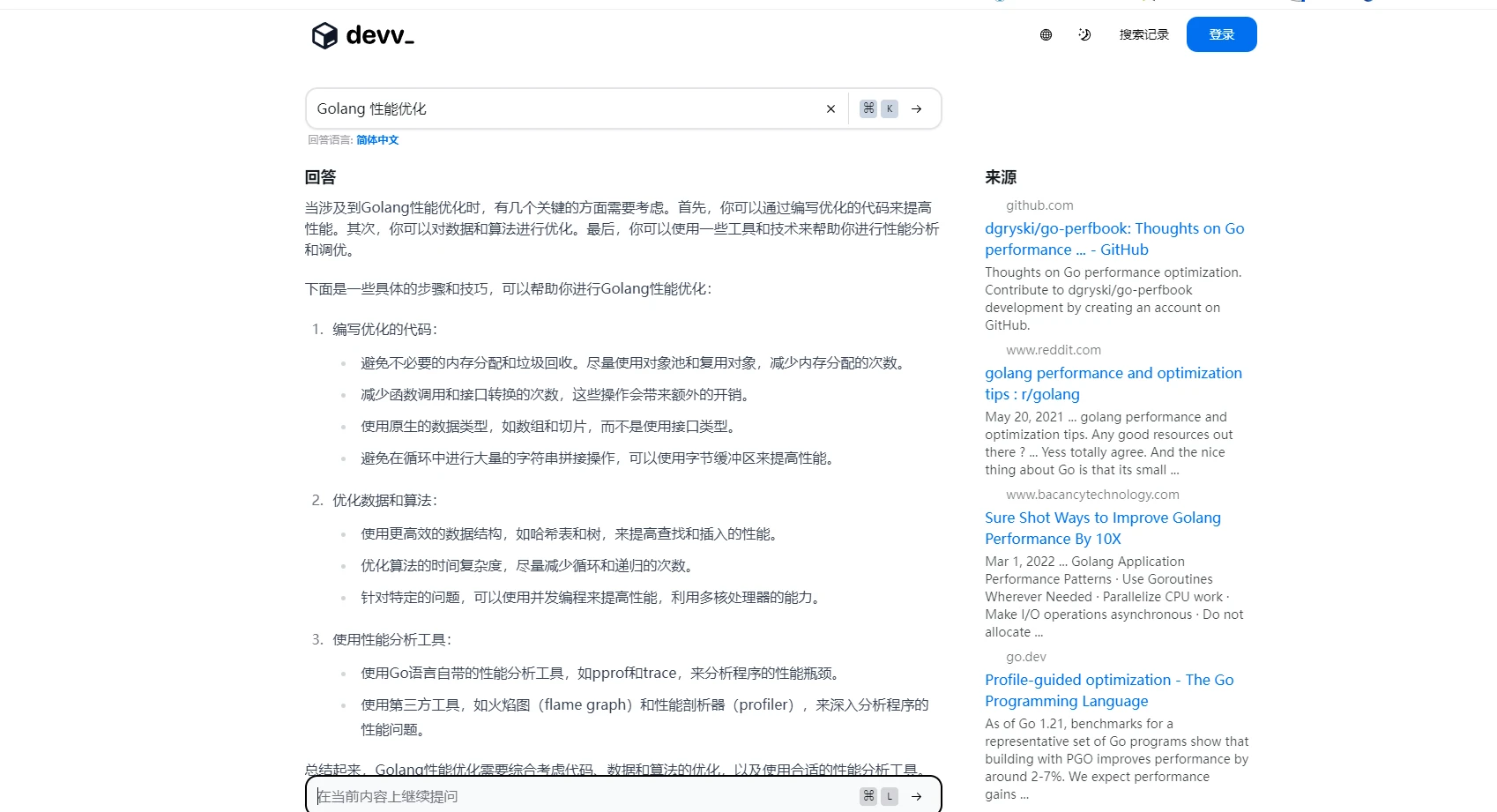Image resolution: width=1497 pixels, height=812 pixels.
Task: Click the L shortcut key badge
Action: (x=890, y=796)
